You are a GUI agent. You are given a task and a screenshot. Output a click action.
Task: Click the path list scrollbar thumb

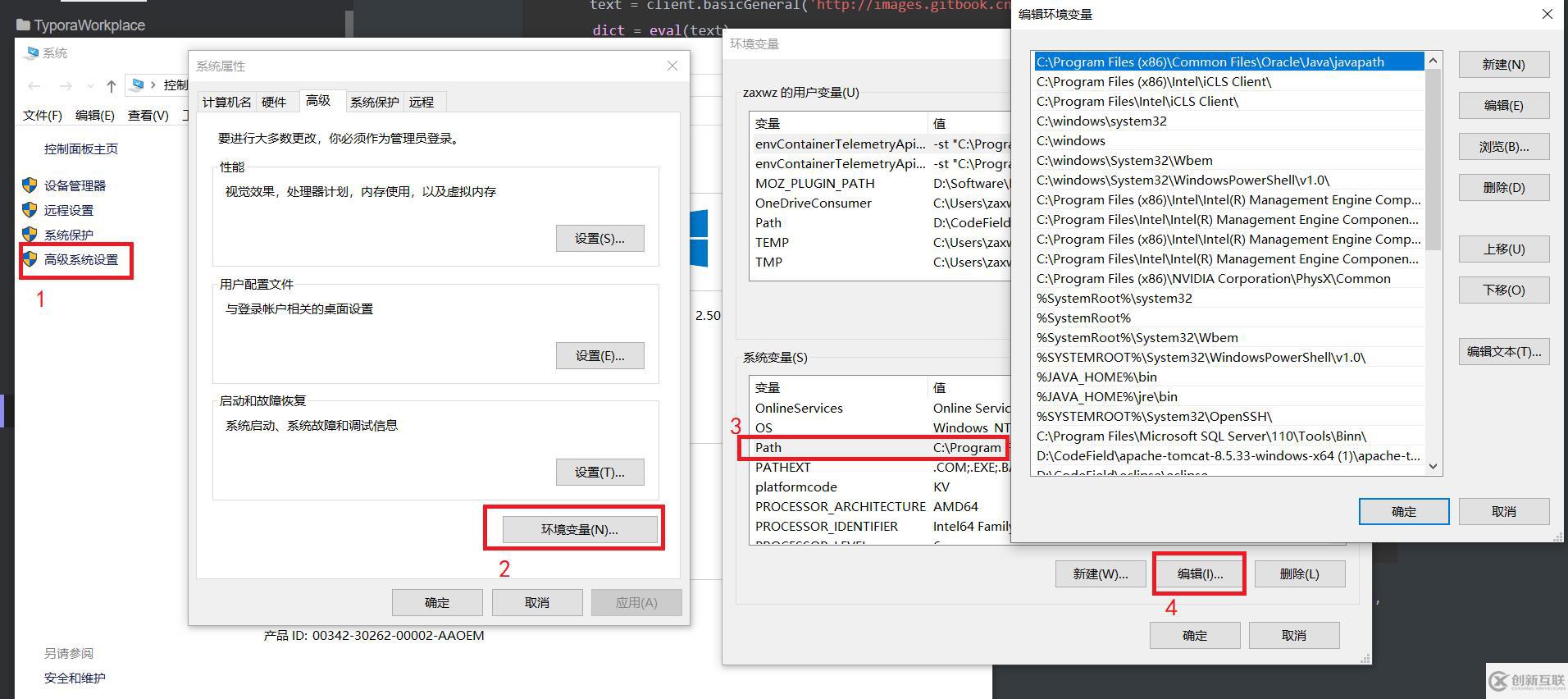coord(1434,159)
